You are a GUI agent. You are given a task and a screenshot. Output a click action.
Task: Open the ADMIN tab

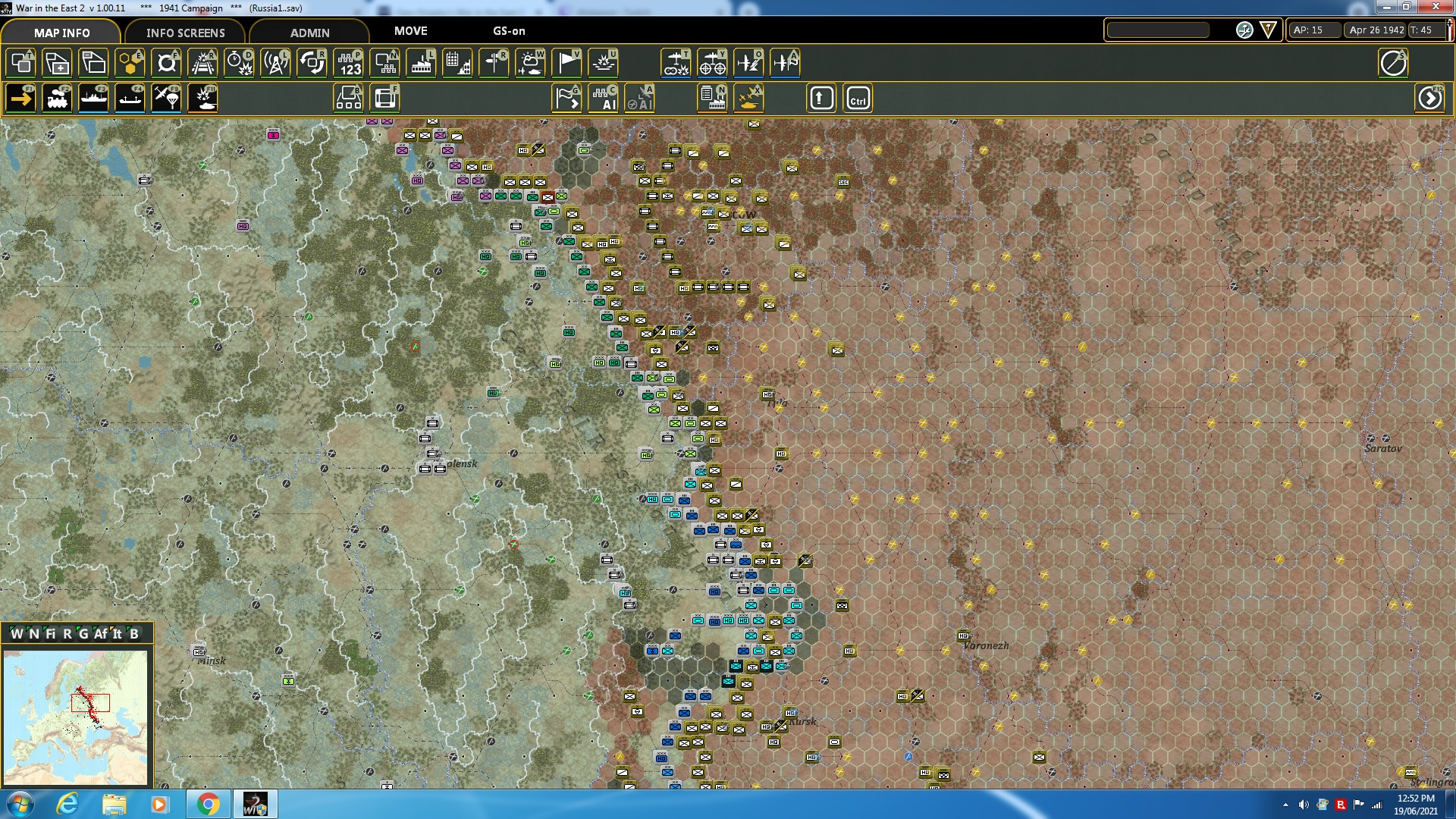(x=311, y=33)
